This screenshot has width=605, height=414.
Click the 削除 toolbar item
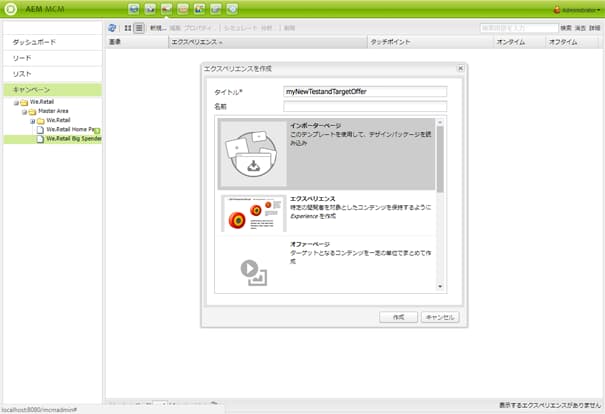[x=289, y=28]
